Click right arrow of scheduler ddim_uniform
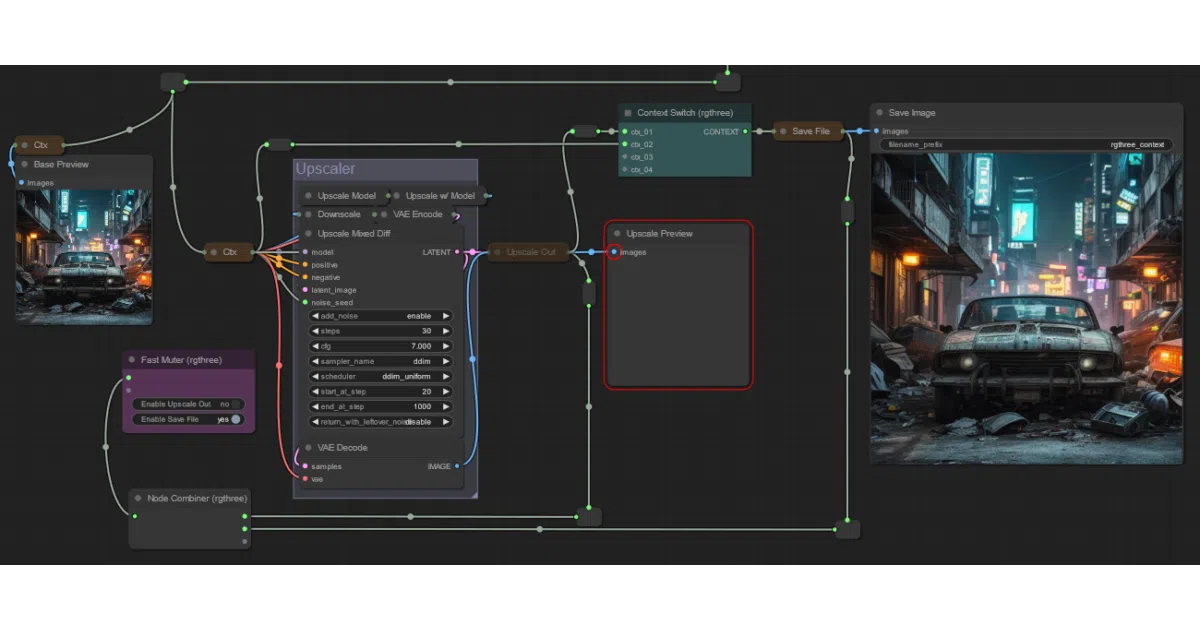Viewport: 1200px width, 630px height. [446, 376]
